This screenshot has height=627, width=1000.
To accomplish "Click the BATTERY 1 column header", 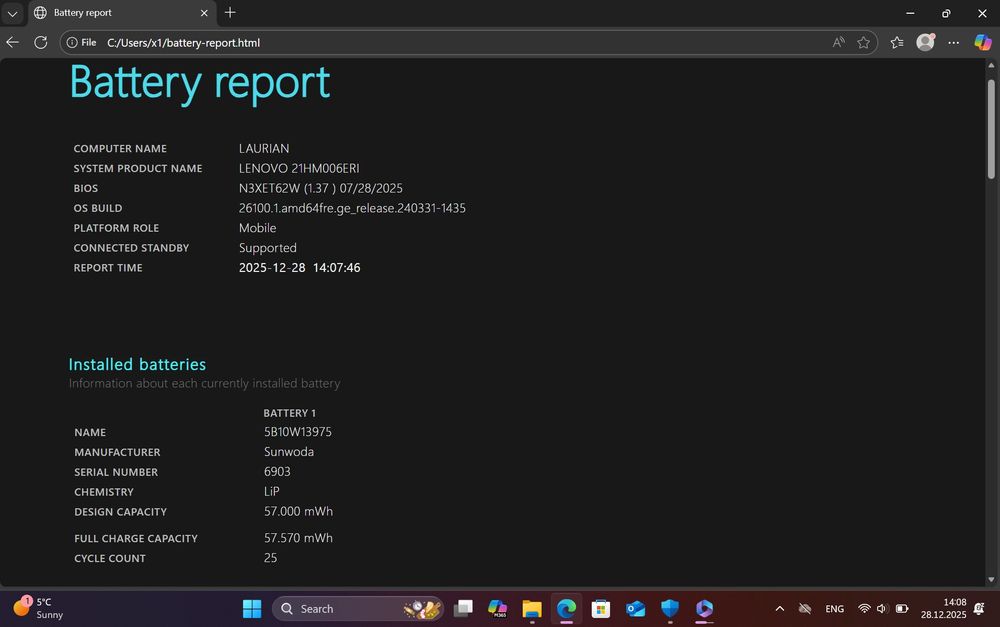I will pos(290,413).
